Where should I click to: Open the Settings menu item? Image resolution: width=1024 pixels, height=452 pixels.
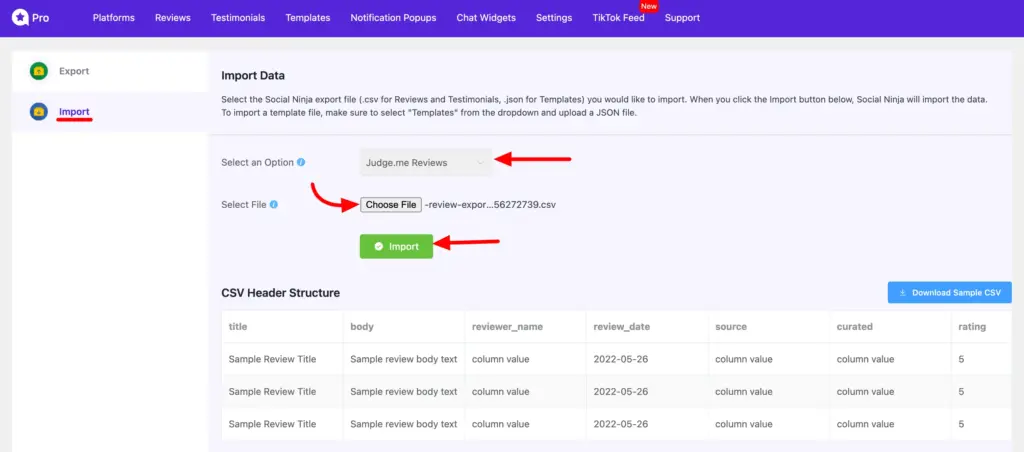[x=554, y=18]
